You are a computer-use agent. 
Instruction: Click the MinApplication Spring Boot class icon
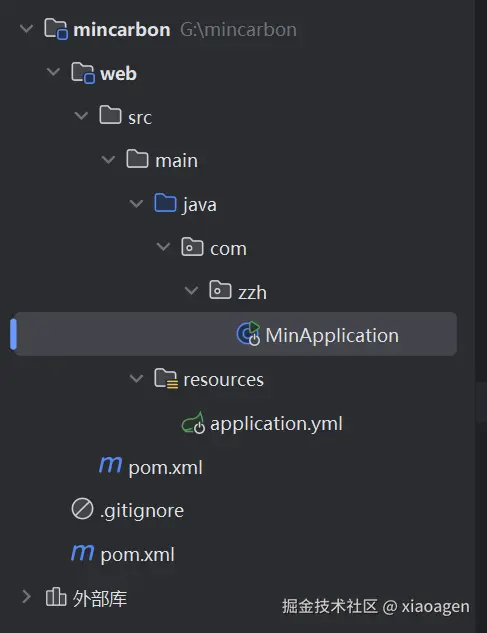tap(248, 334)
